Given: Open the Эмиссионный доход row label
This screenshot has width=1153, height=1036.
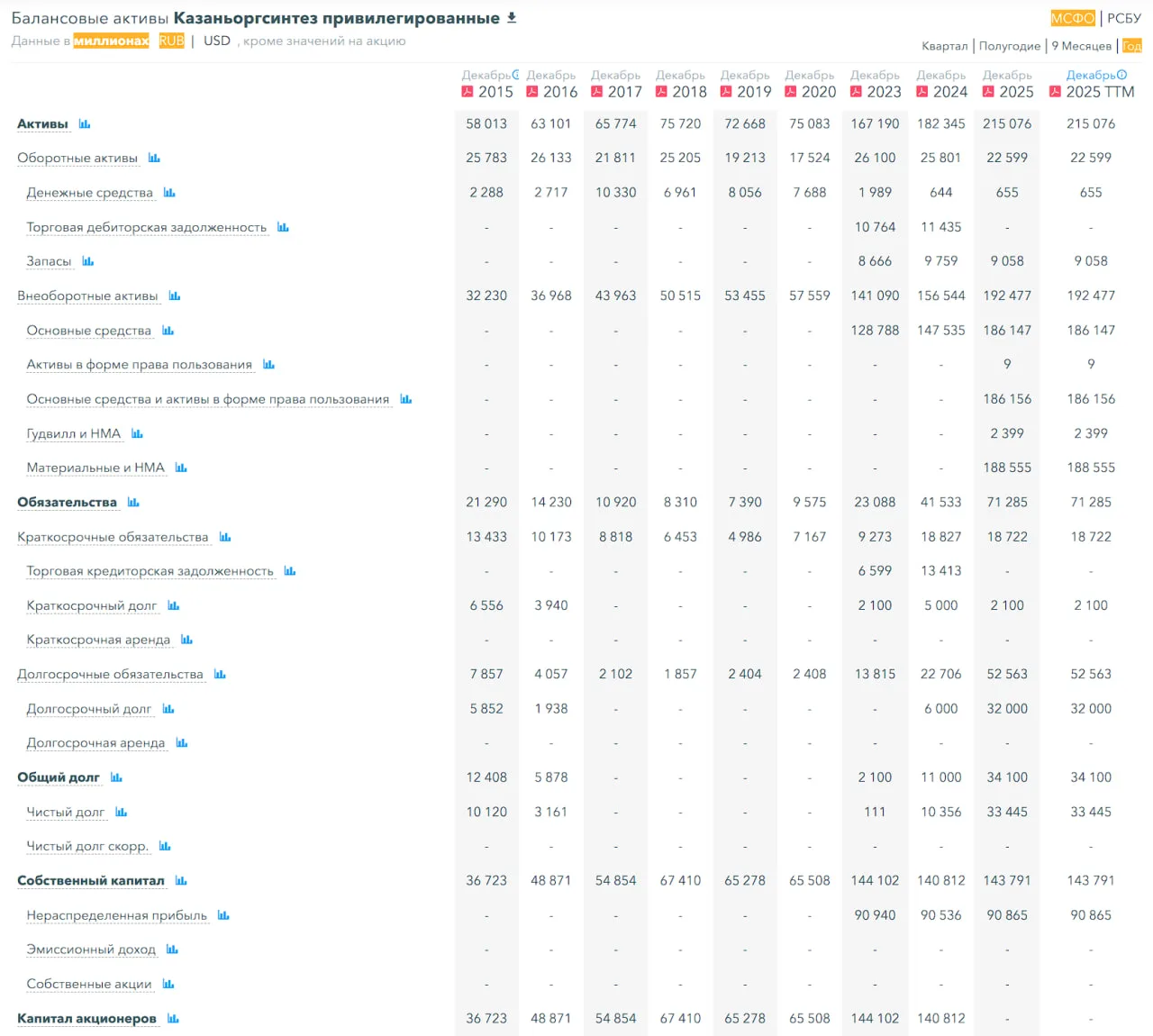Looking at the screenshot, I should pyautogui.click(x=91, y=950).
